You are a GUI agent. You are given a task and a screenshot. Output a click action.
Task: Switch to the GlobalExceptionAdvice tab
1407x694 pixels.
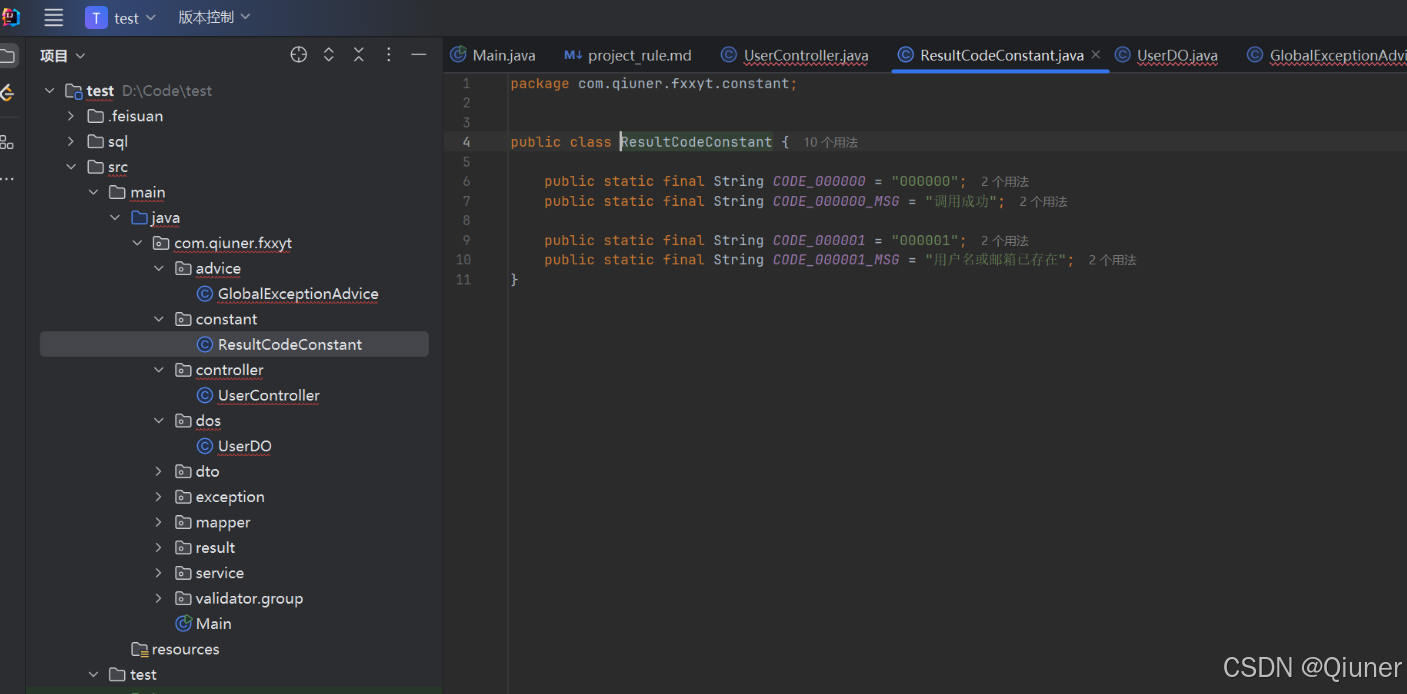pyautogui.click(x=1326, y=55)
